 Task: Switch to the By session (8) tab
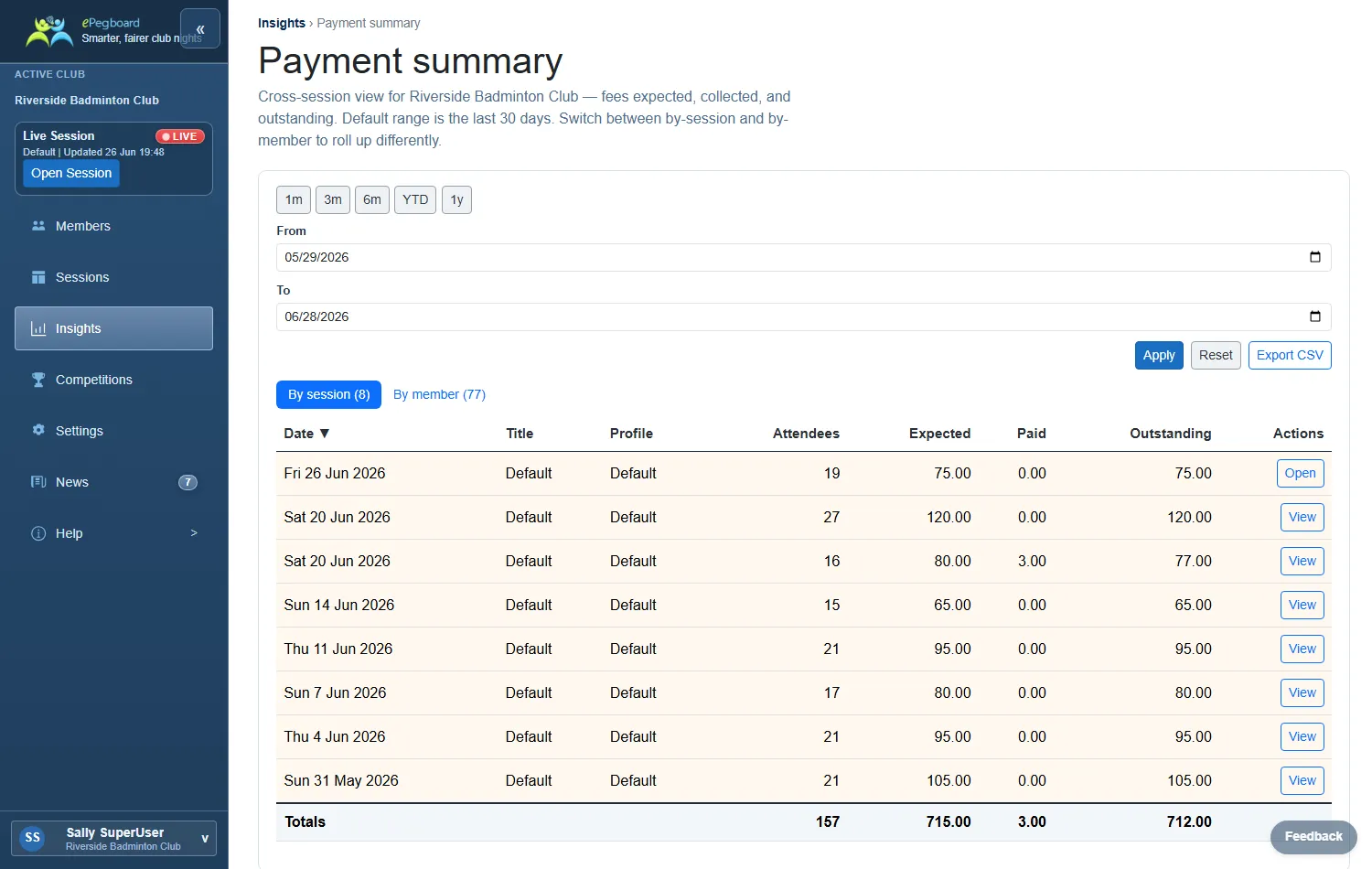(328, 394)
